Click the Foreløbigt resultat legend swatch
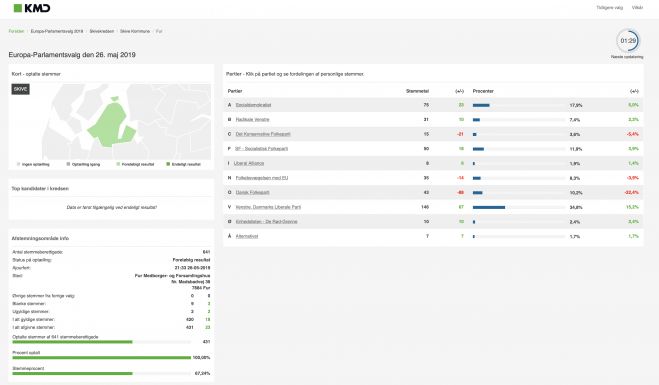 (118, 164)
